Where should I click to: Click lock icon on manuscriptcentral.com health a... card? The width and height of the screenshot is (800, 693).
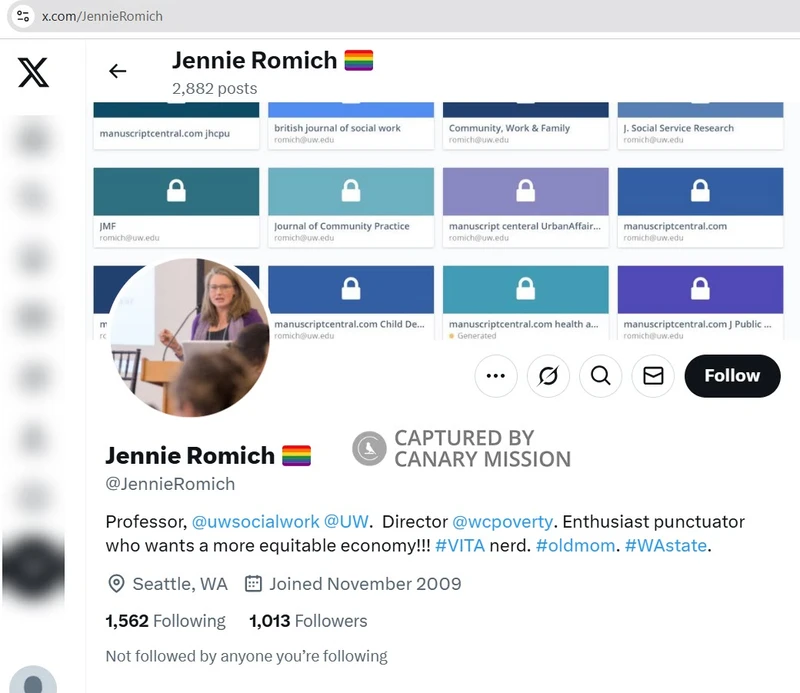(x=526, y=289)
